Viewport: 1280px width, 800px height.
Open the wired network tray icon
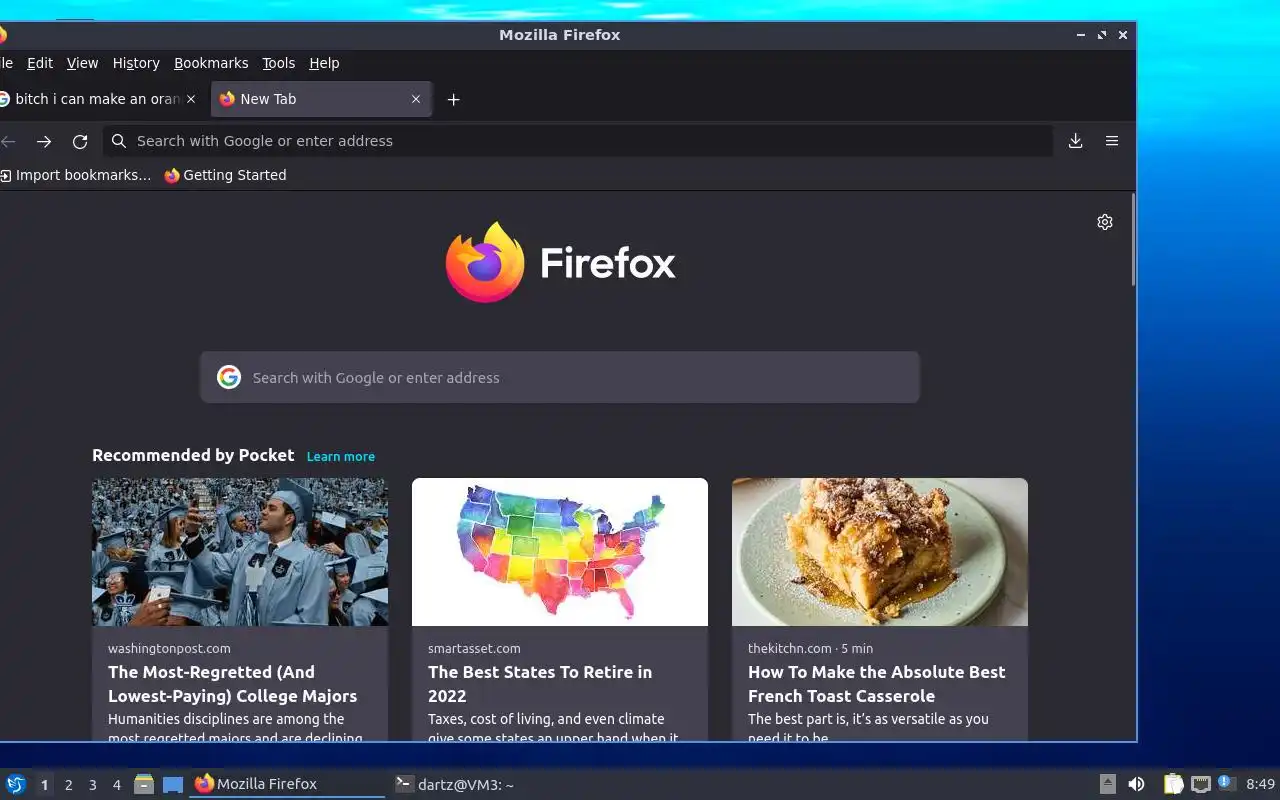coord(1201,784)
